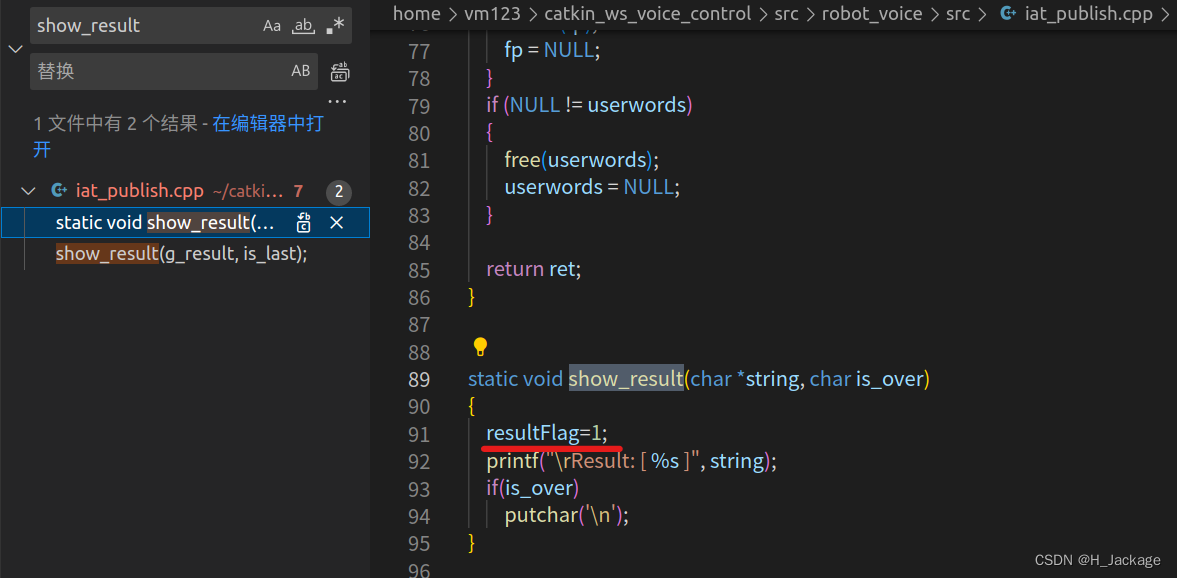This screenshot has height=578, width=1177.
Task: Toggle search details ellipsis
Action: click(x=337, y=100)
